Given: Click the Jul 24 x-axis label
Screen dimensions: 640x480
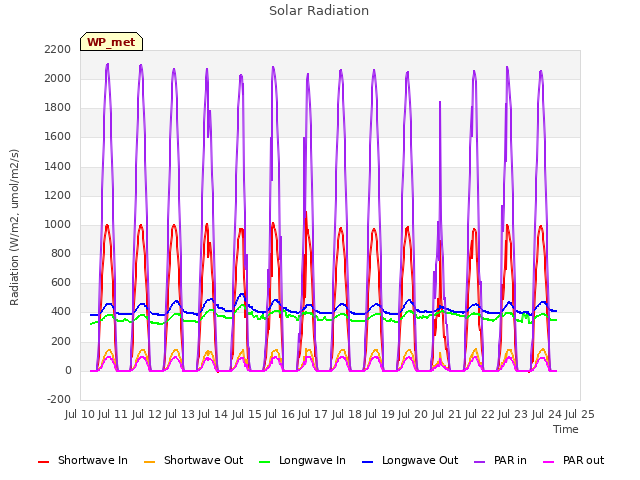Looking at the screenshot, I should [x=547, y=414].
